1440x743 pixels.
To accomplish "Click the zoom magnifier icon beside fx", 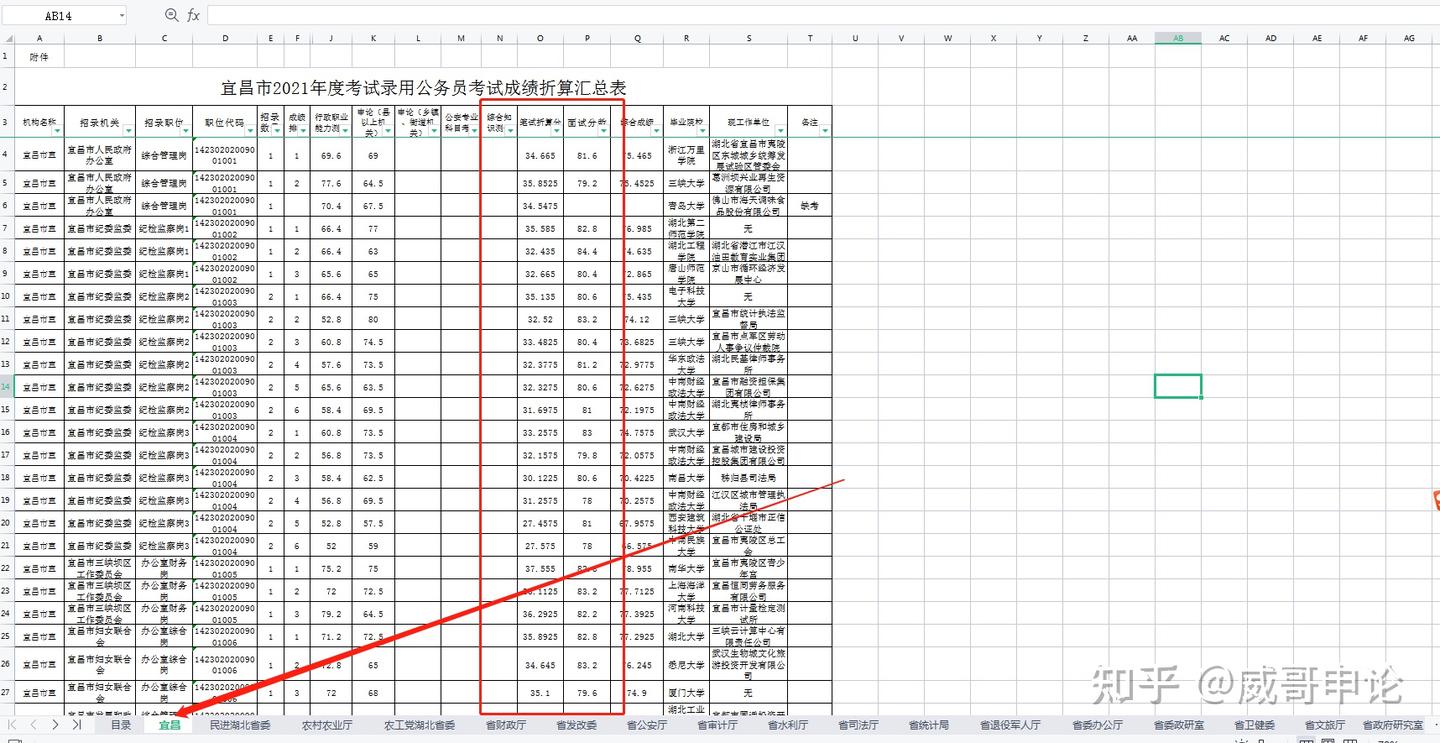I will coord(171,15).
